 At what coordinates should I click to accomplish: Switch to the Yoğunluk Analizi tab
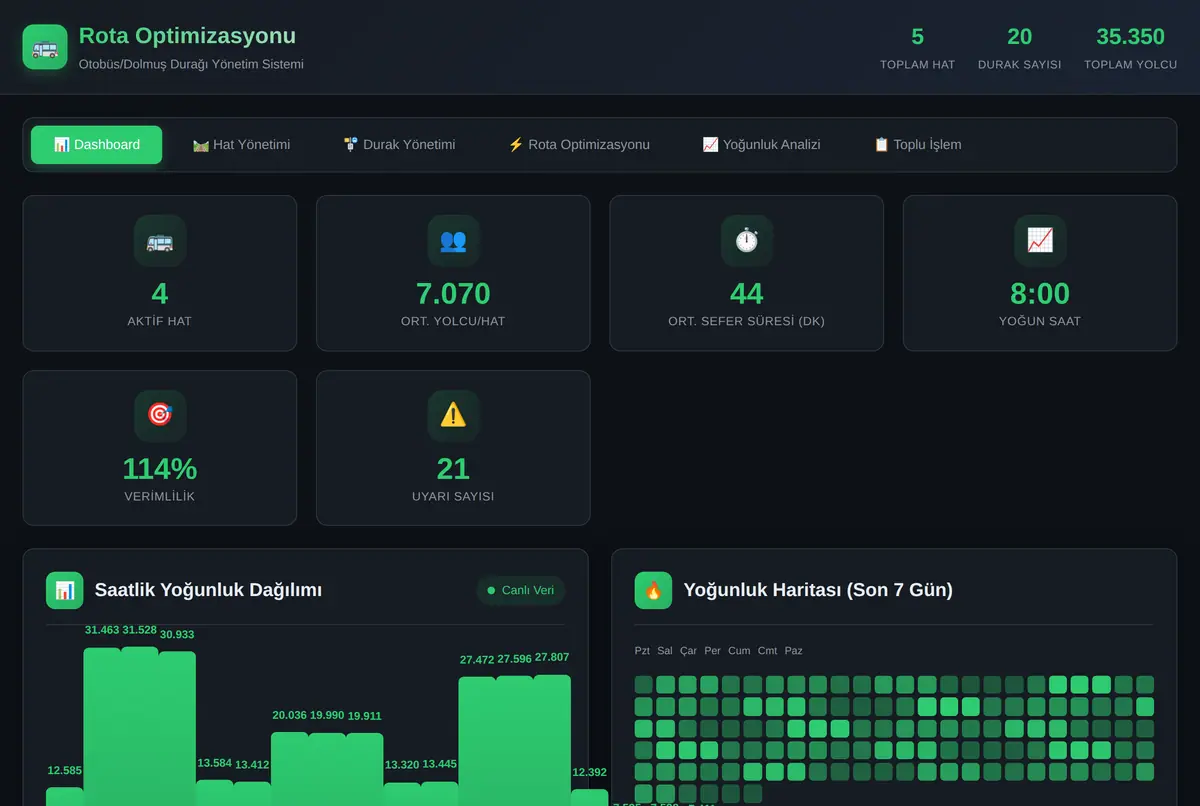(x=761, y=145)
